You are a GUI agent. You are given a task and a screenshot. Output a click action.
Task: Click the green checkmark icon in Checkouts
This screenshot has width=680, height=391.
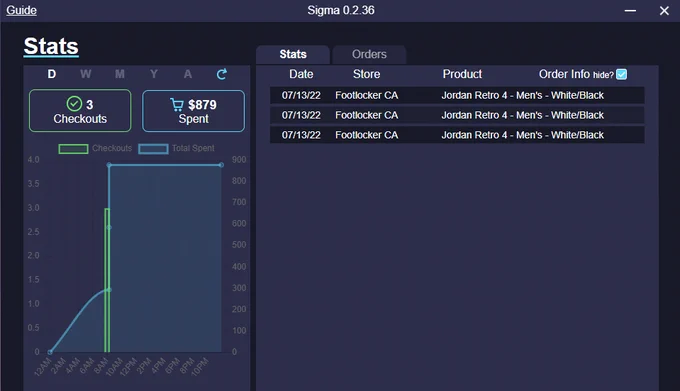(x=74, y=104)
